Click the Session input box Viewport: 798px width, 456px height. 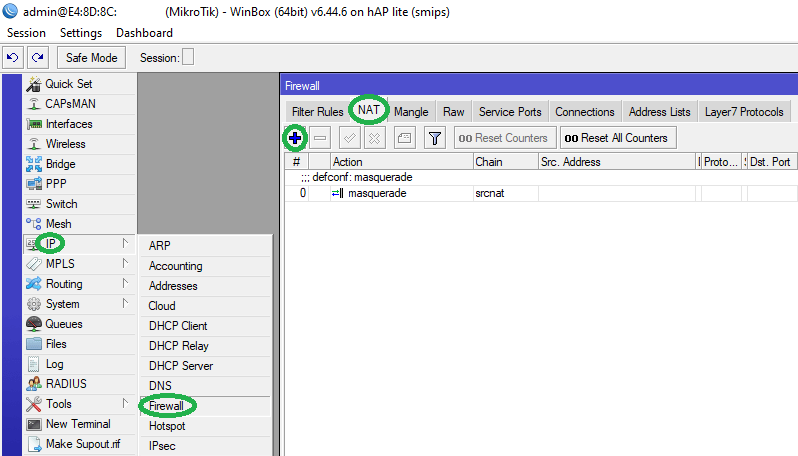coord(188,57)
